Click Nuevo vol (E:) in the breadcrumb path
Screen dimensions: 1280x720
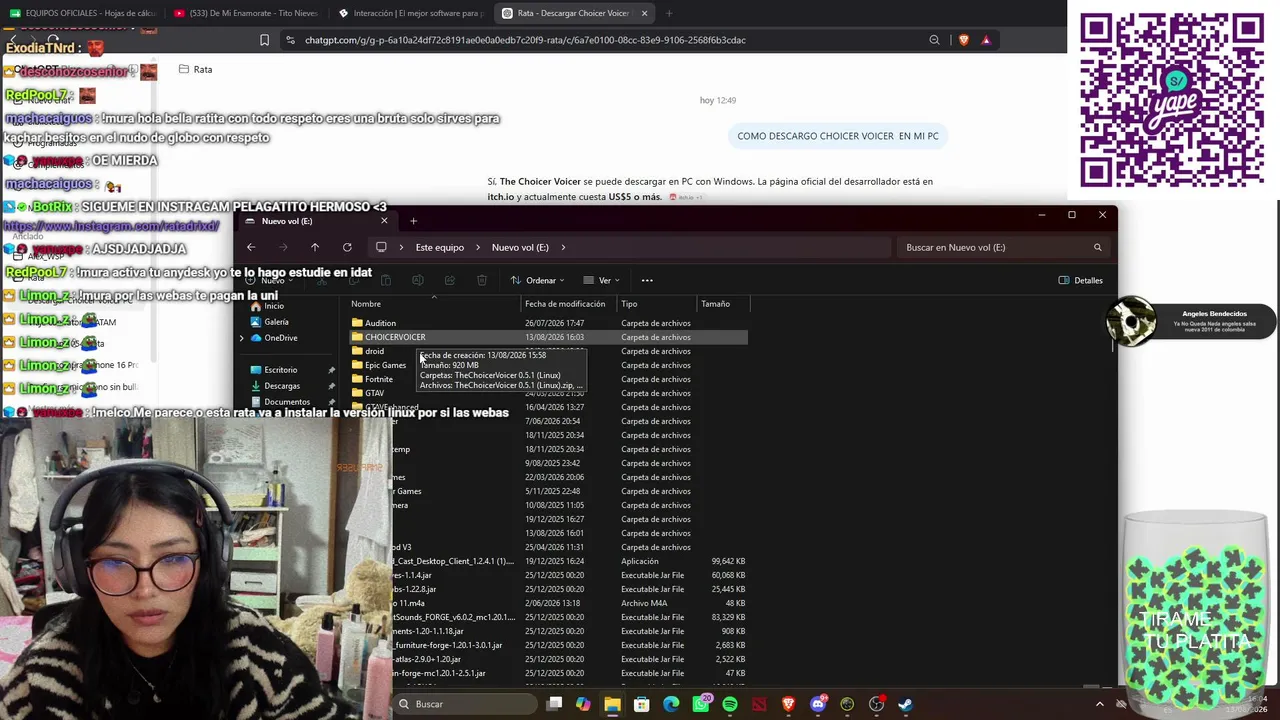pyautogui.click(x=520, y=247)
